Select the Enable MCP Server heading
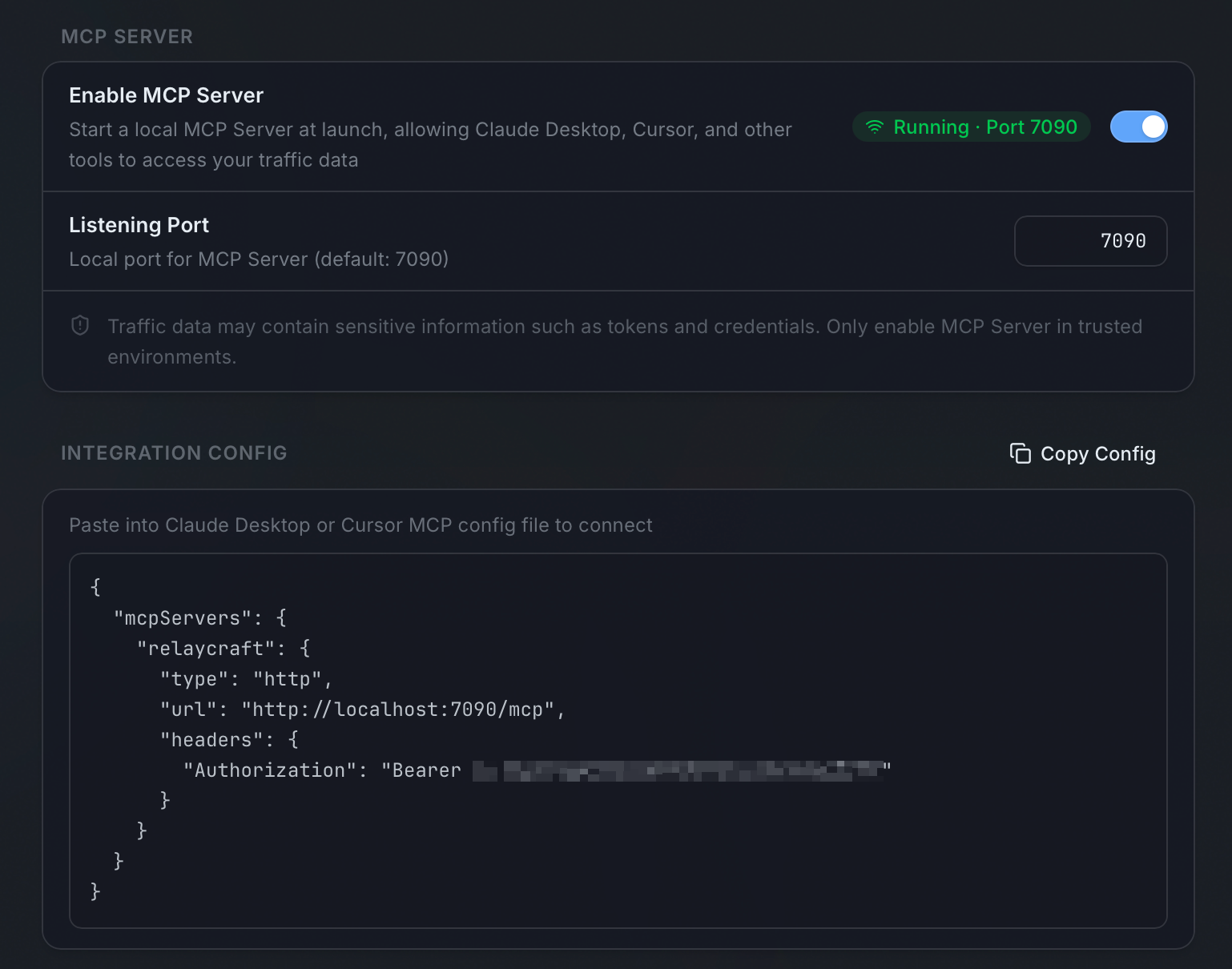Screen dimensions: 1232x969 click(x=166, y=94)
